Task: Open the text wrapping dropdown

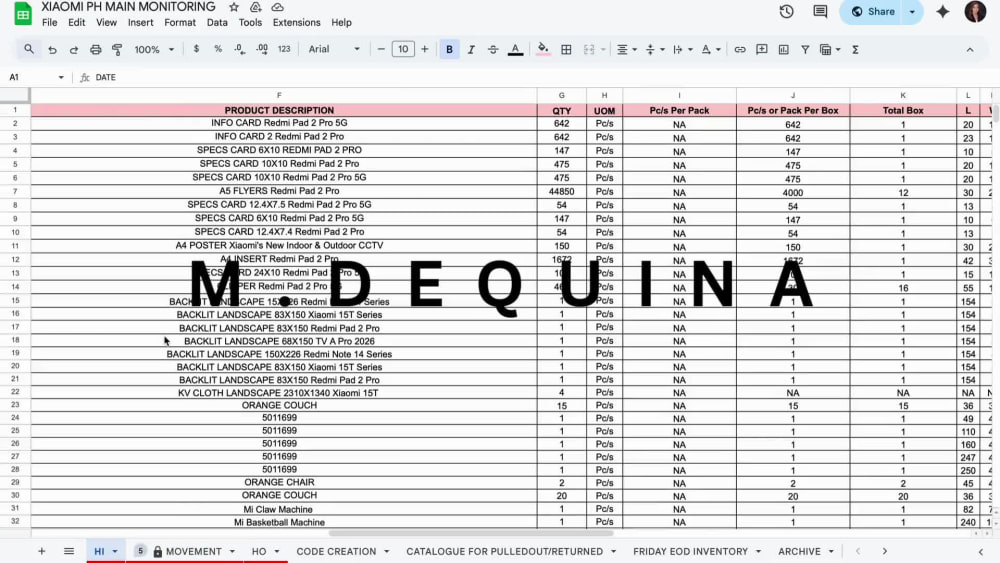Action: click(x=682, y=49)
